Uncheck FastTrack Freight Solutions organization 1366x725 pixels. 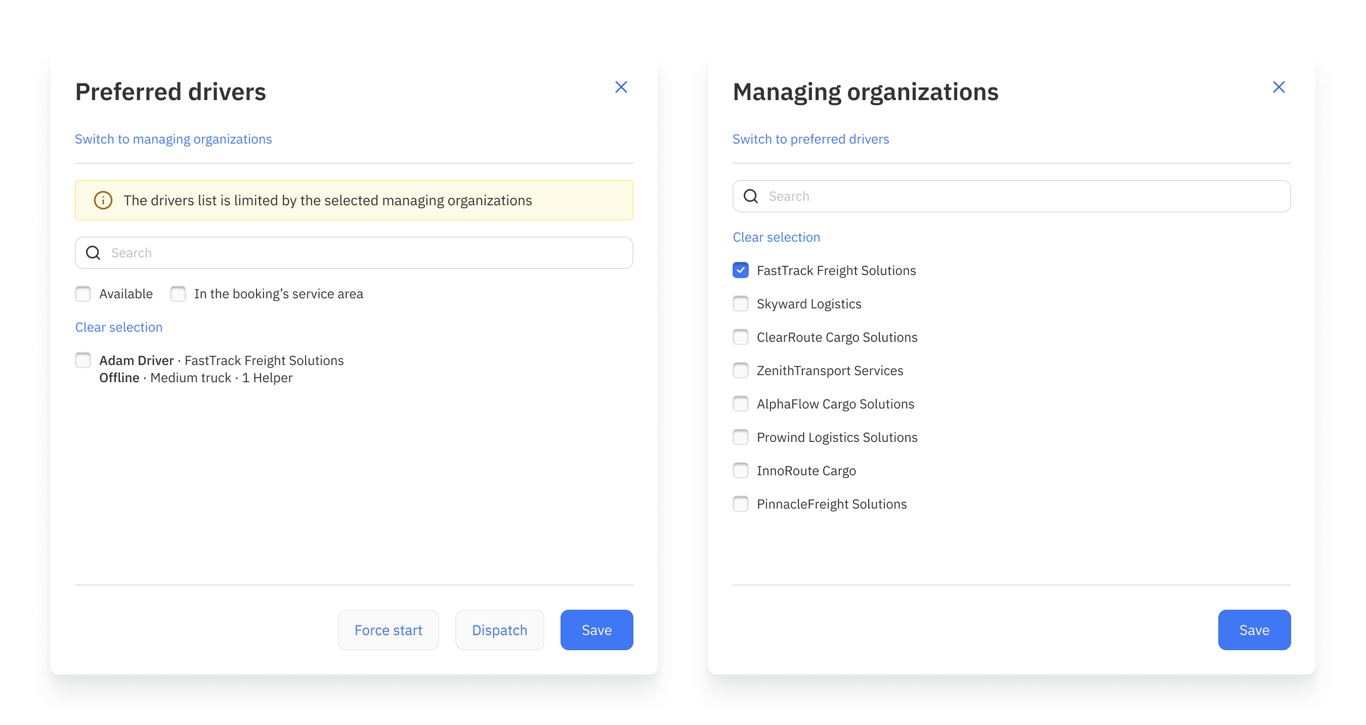741,270
